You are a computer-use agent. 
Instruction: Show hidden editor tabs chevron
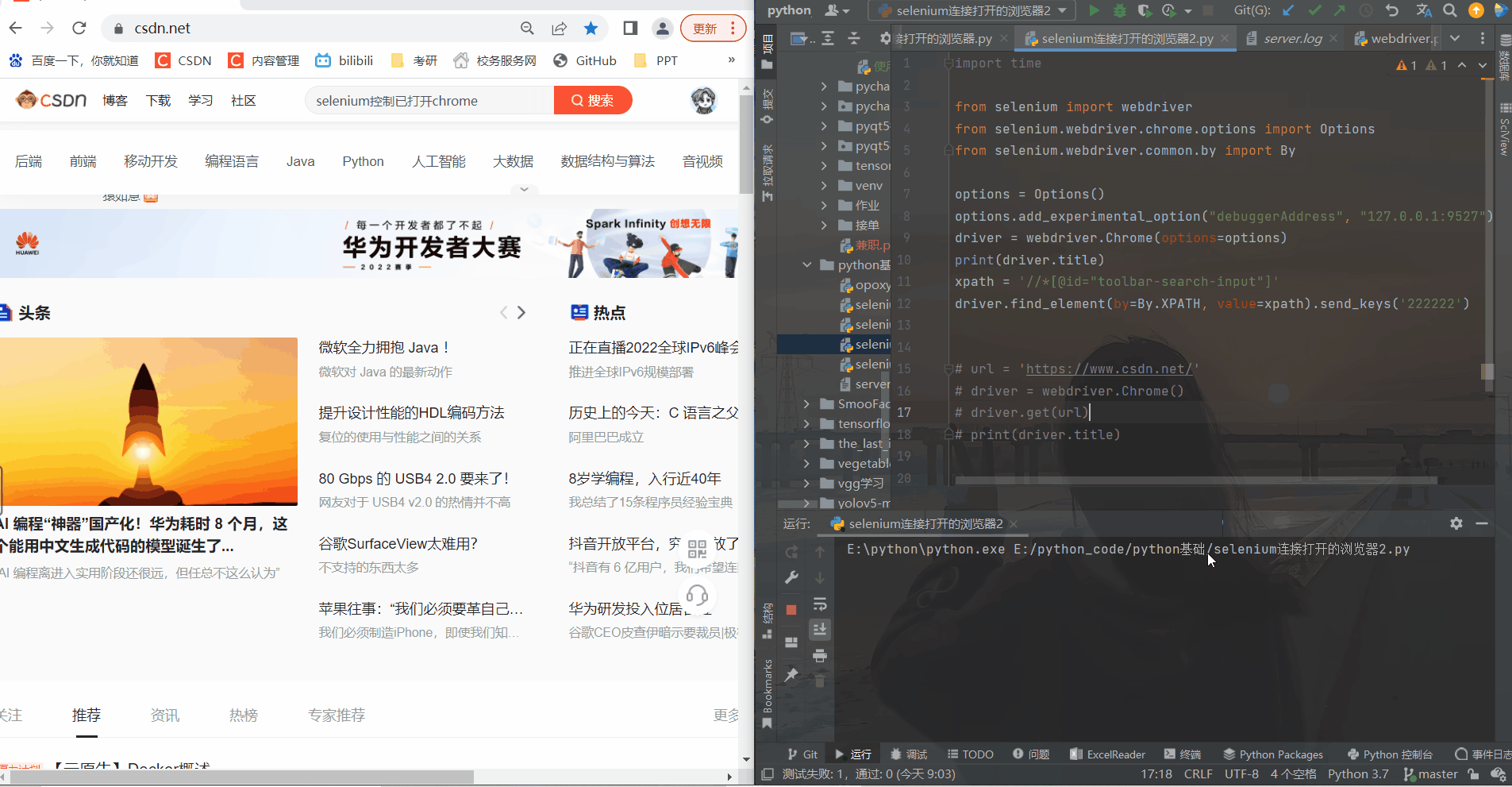(1455, 38)
